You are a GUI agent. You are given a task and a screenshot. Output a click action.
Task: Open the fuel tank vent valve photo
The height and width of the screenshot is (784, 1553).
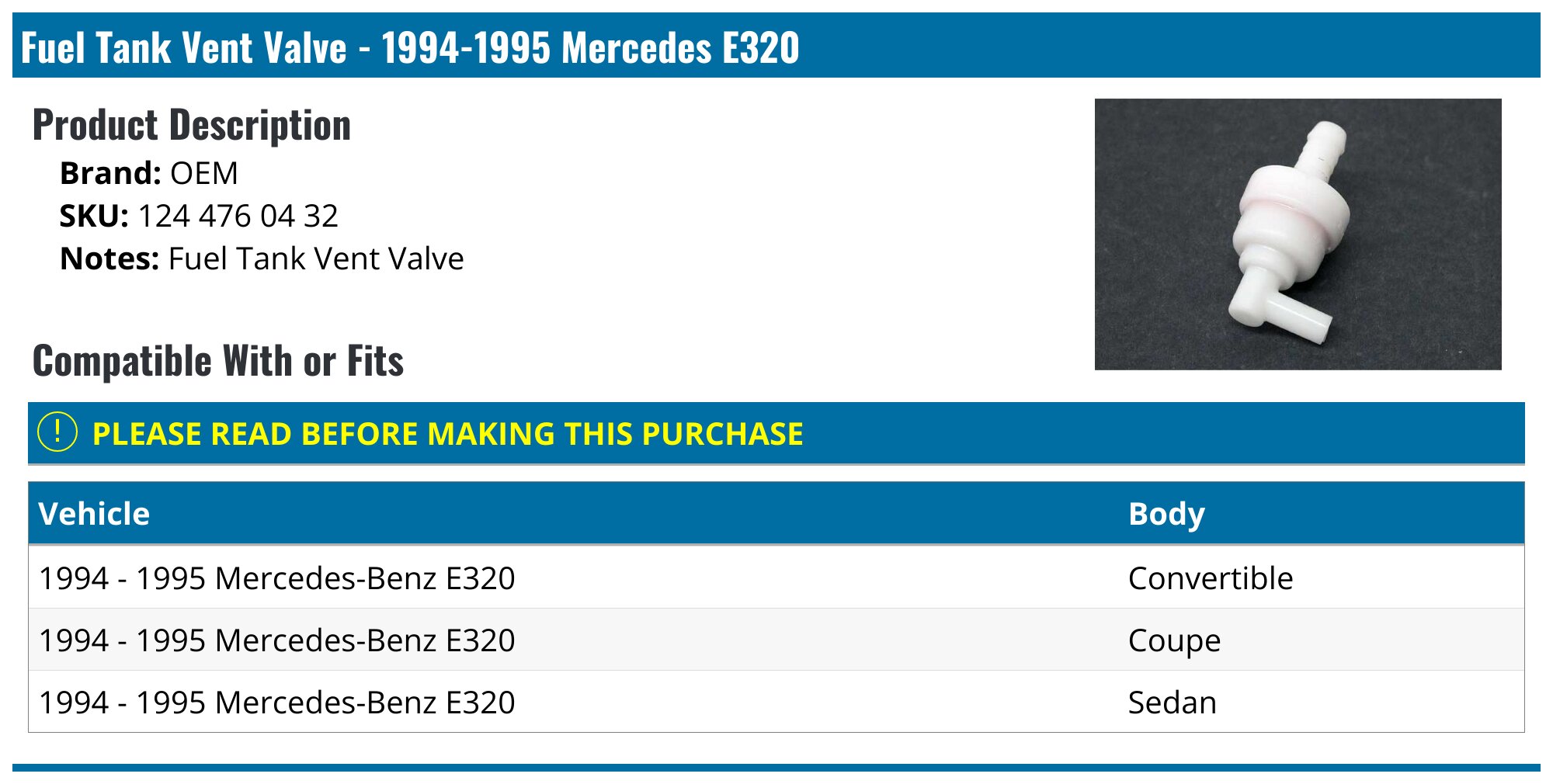pyautogui.click(x=1297, y=234)
